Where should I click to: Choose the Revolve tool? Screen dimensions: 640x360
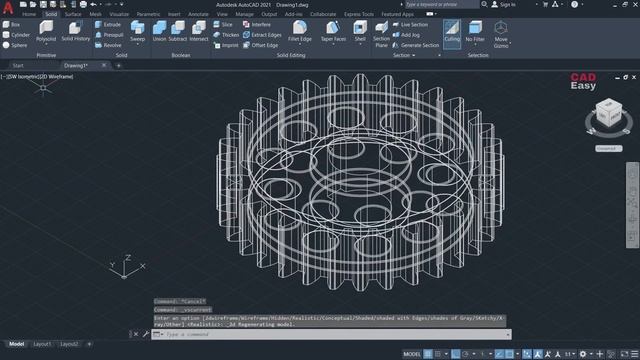coord(108,45)
